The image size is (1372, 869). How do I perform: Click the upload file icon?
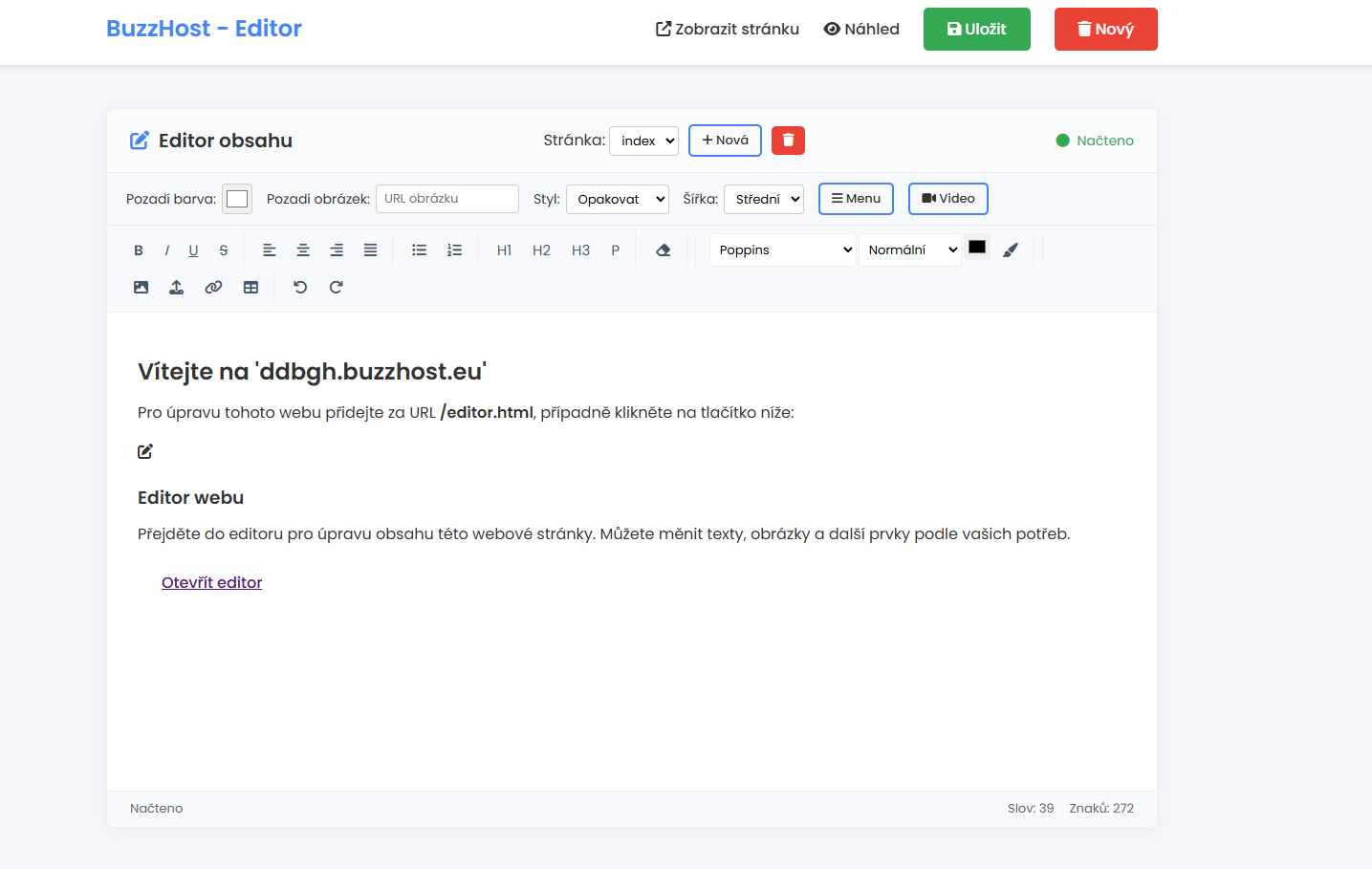tap(177, 287)
